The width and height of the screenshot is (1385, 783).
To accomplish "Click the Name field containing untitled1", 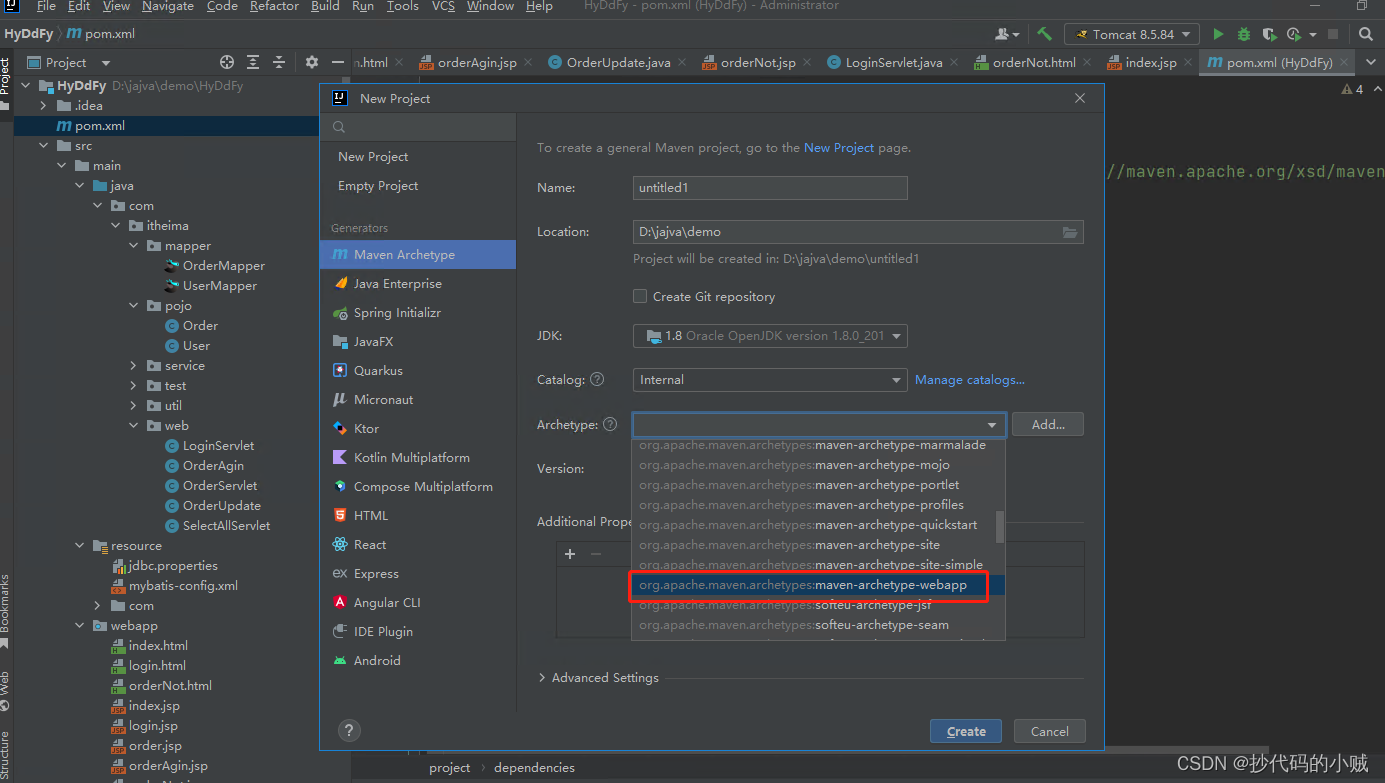I will coord(770,188).
